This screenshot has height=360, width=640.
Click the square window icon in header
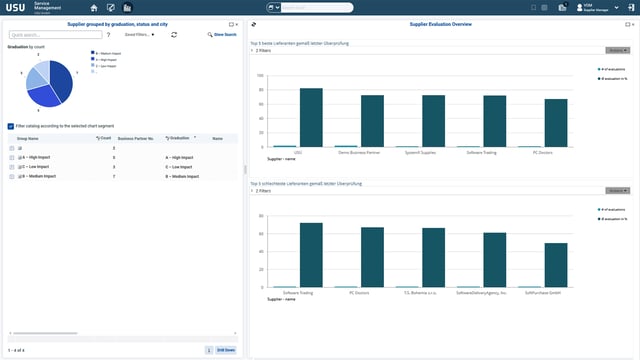[x=533, y=8]
